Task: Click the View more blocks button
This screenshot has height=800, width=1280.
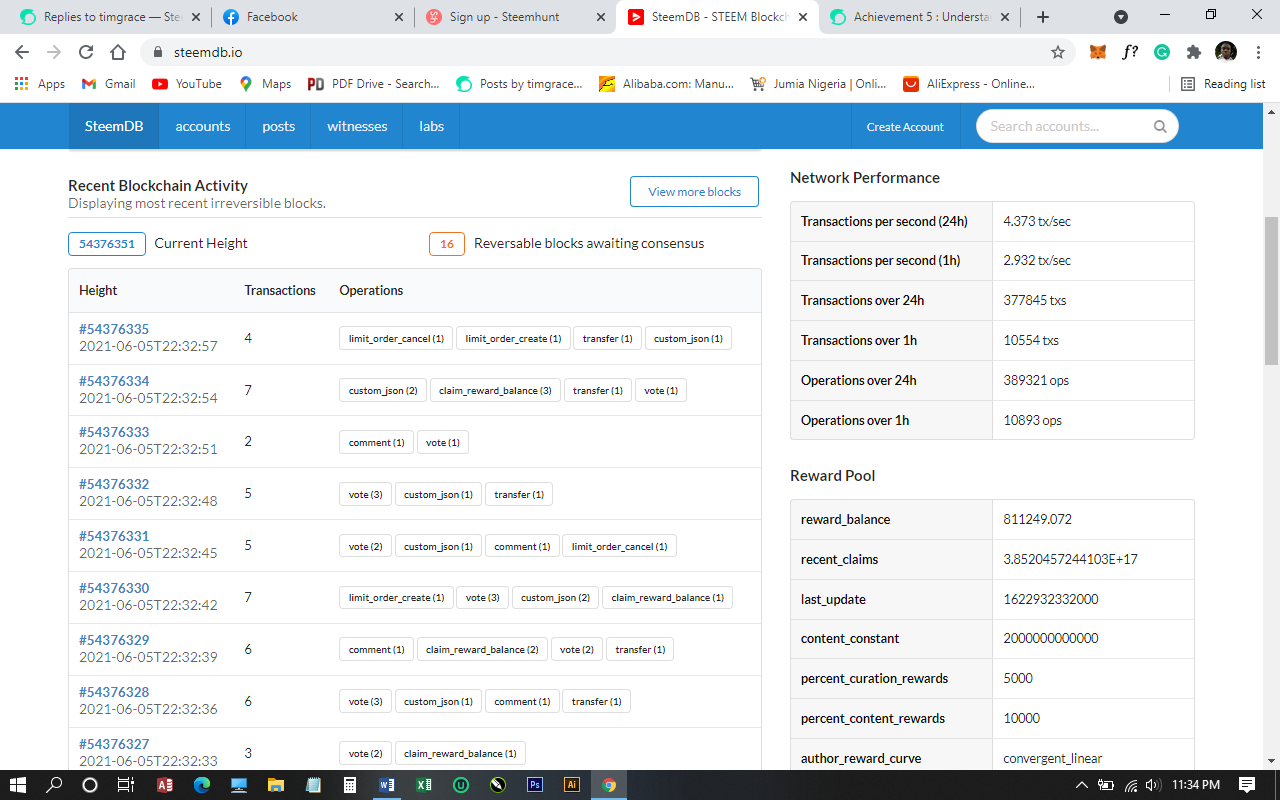Action: (x=694, y=191)
